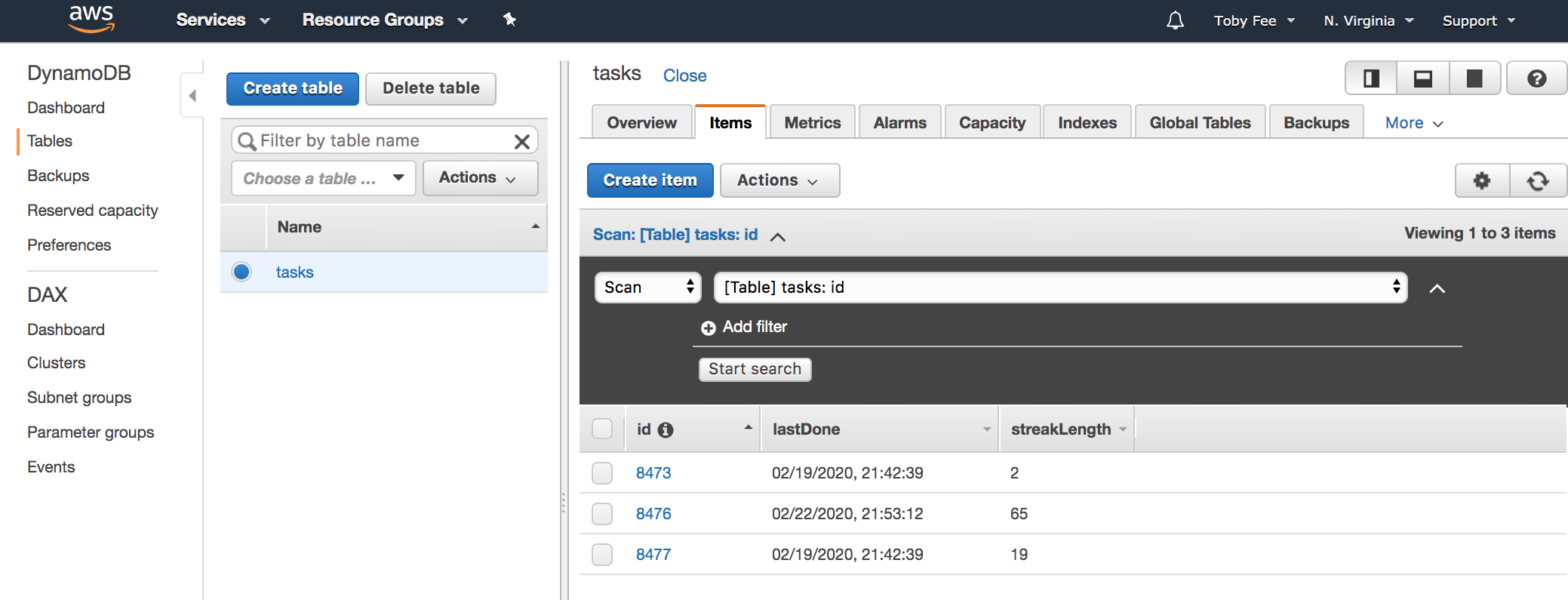Click the Create table button

[x=293, y=89]
